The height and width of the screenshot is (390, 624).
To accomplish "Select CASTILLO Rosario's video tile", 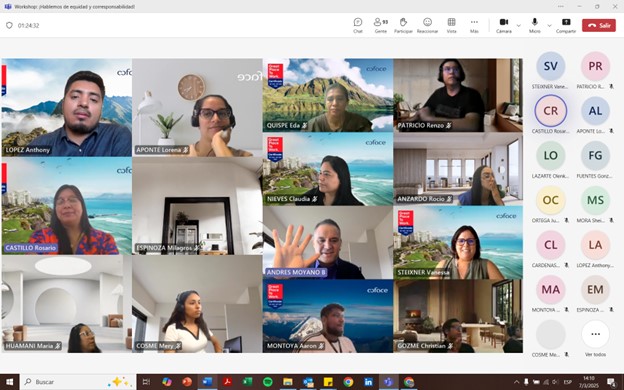I will (x=67, y=206).
